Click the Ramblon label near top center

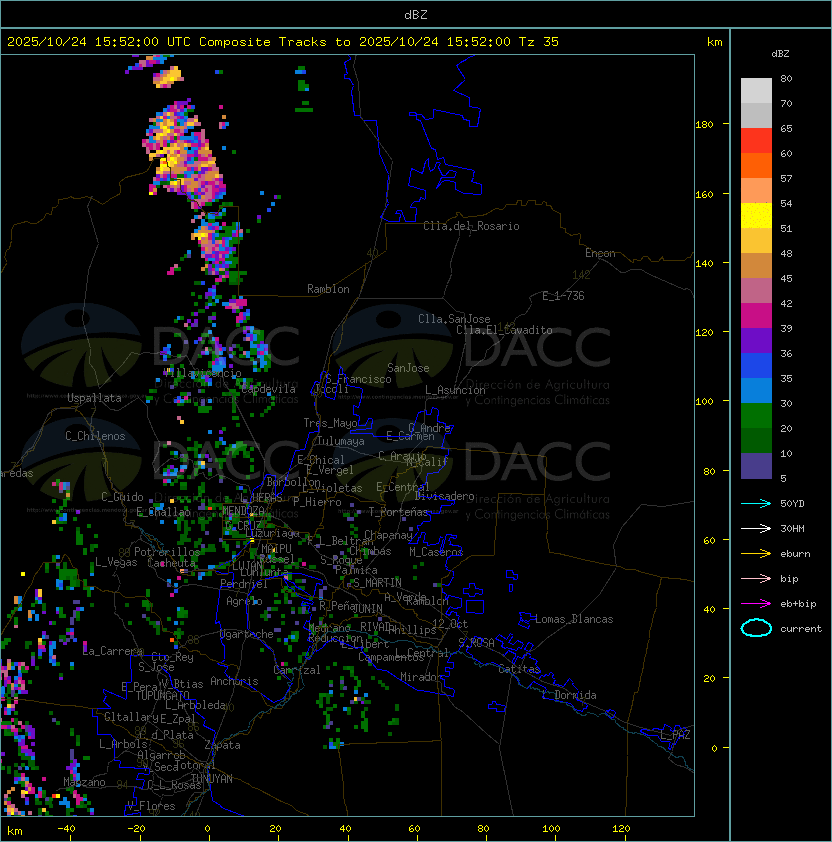(328, 289)
